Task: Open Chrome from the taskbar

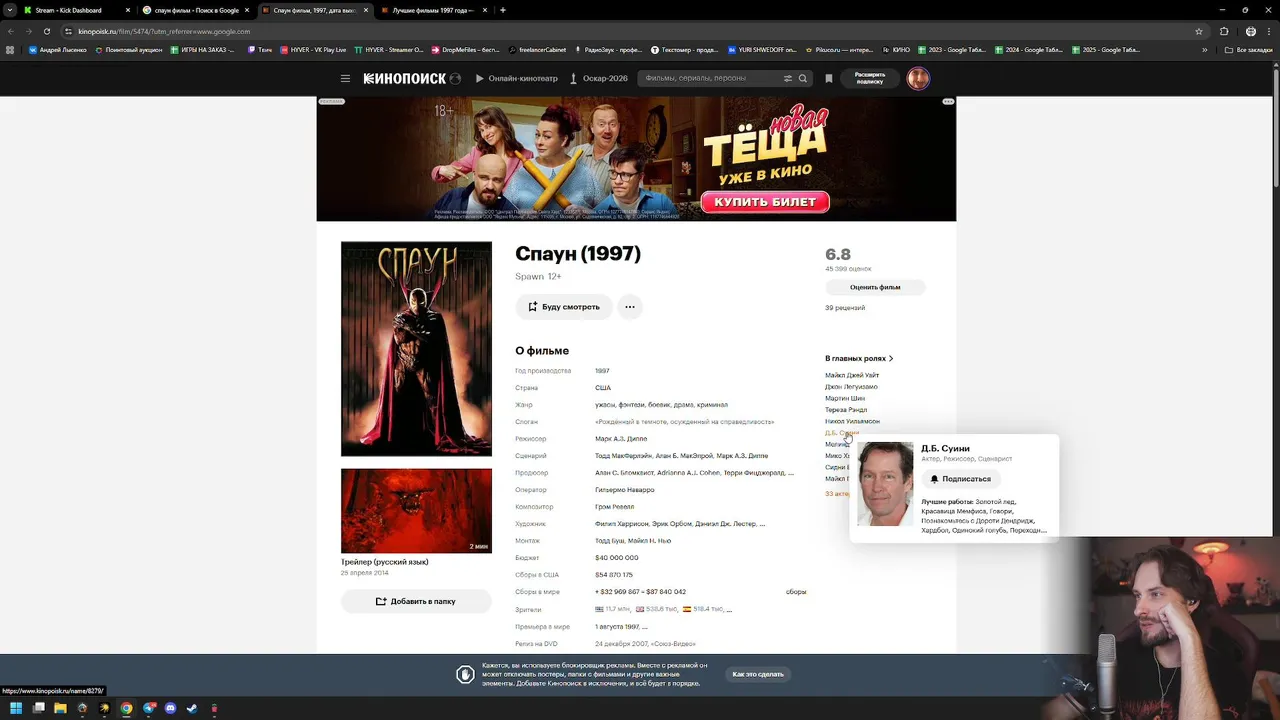Action: pos(126,708)
